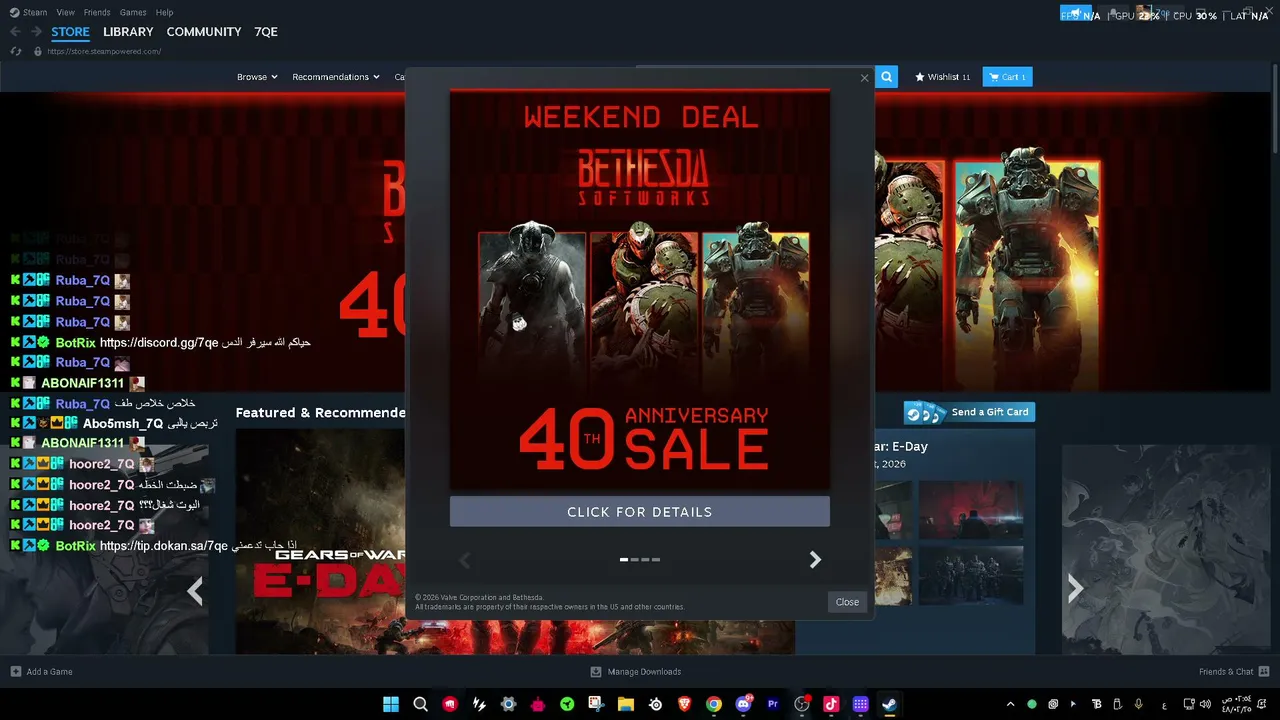Image resolution: width=1280 pixels, height=720 pixels.
Task: Open Discord from the taskbar
Action: point(744,704)
